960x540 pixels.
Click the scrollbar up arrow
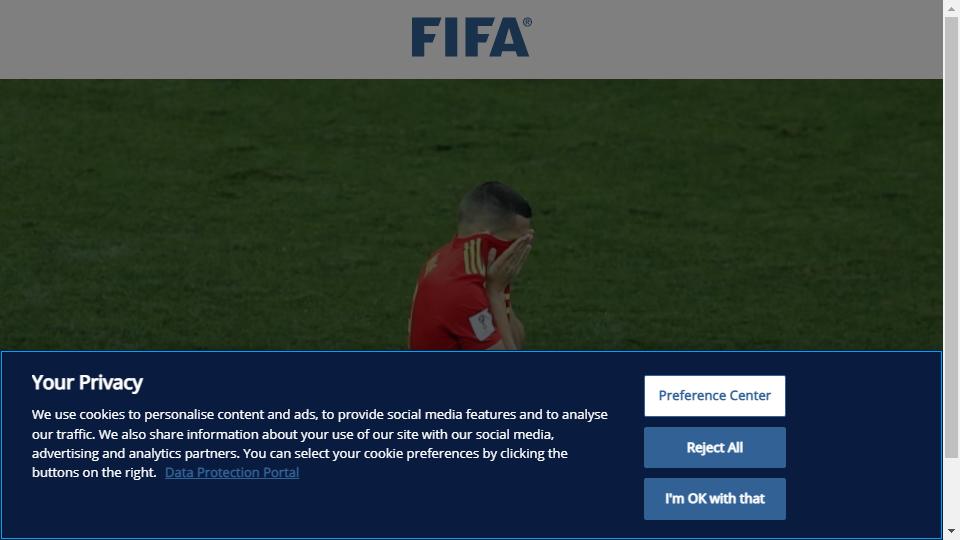pos(951,9)
